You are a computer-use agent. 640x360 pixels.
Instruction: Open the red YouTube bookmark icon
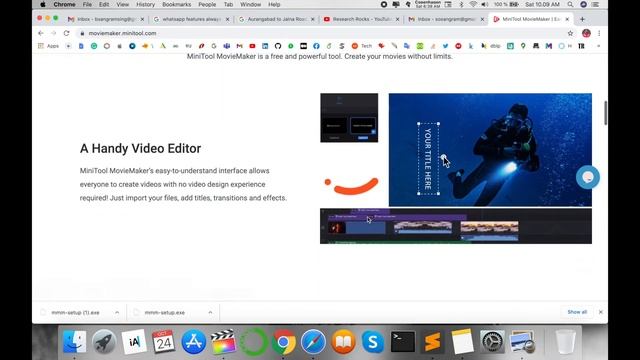(x=252, y=46)
